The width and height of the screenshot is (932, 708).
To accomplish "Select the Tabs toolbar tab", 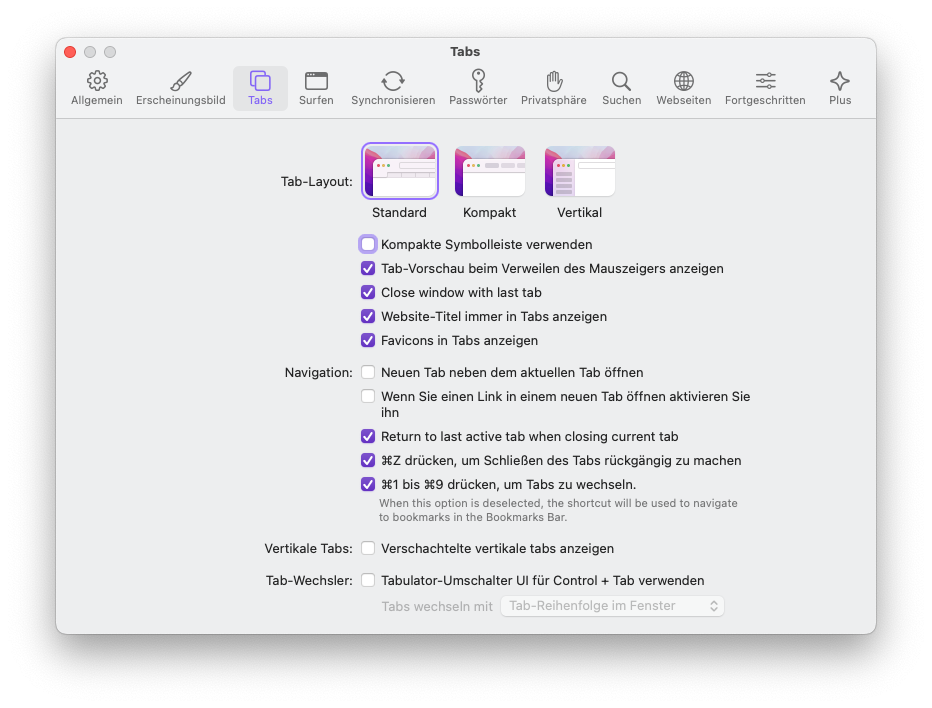I will [x=260, y=88].
